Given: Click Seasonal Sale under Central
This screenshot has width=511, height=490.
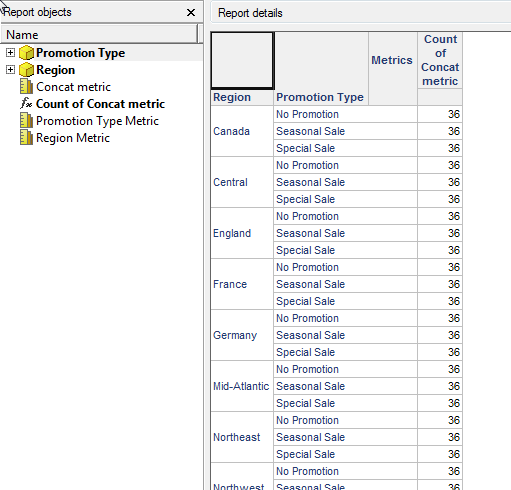Looking at the screenshot, I should pyautogui.click(x=345, y=182).
